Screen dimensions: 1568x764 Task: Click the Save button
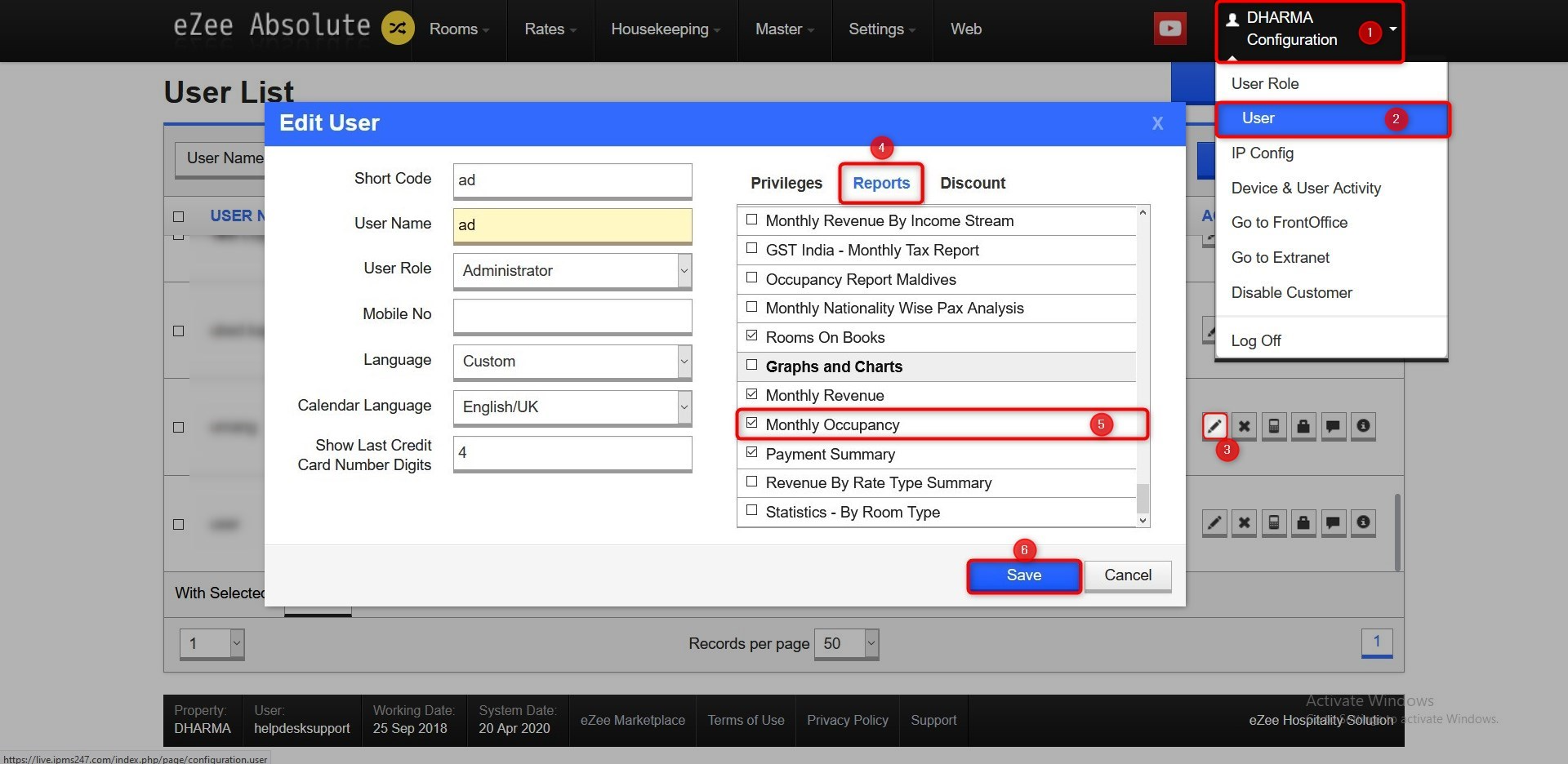point(1024,575)
